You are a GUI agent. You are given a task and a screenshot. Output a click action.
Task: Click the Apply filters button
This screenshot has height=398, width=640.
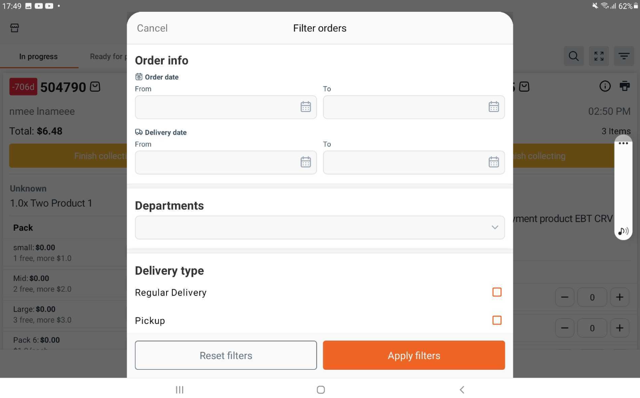[x=414, y=356]
